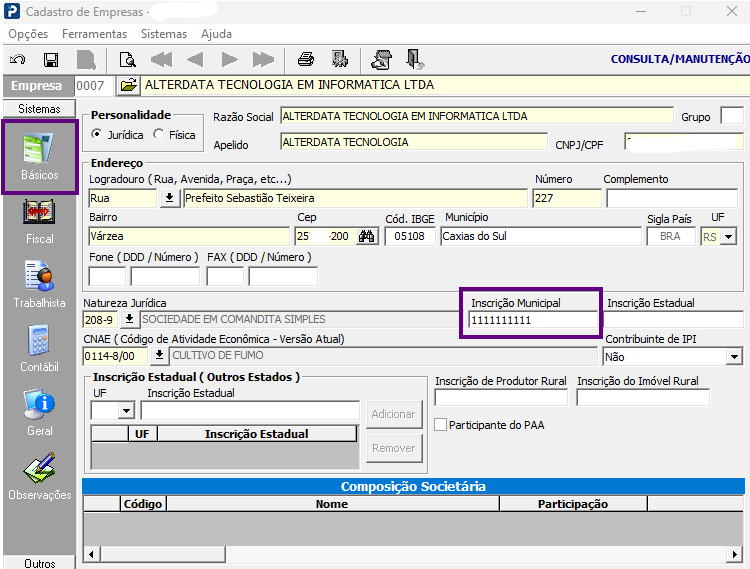750x569 pixels.
Task: Jump to first record with double-left arrows
Action: [161, 60]
